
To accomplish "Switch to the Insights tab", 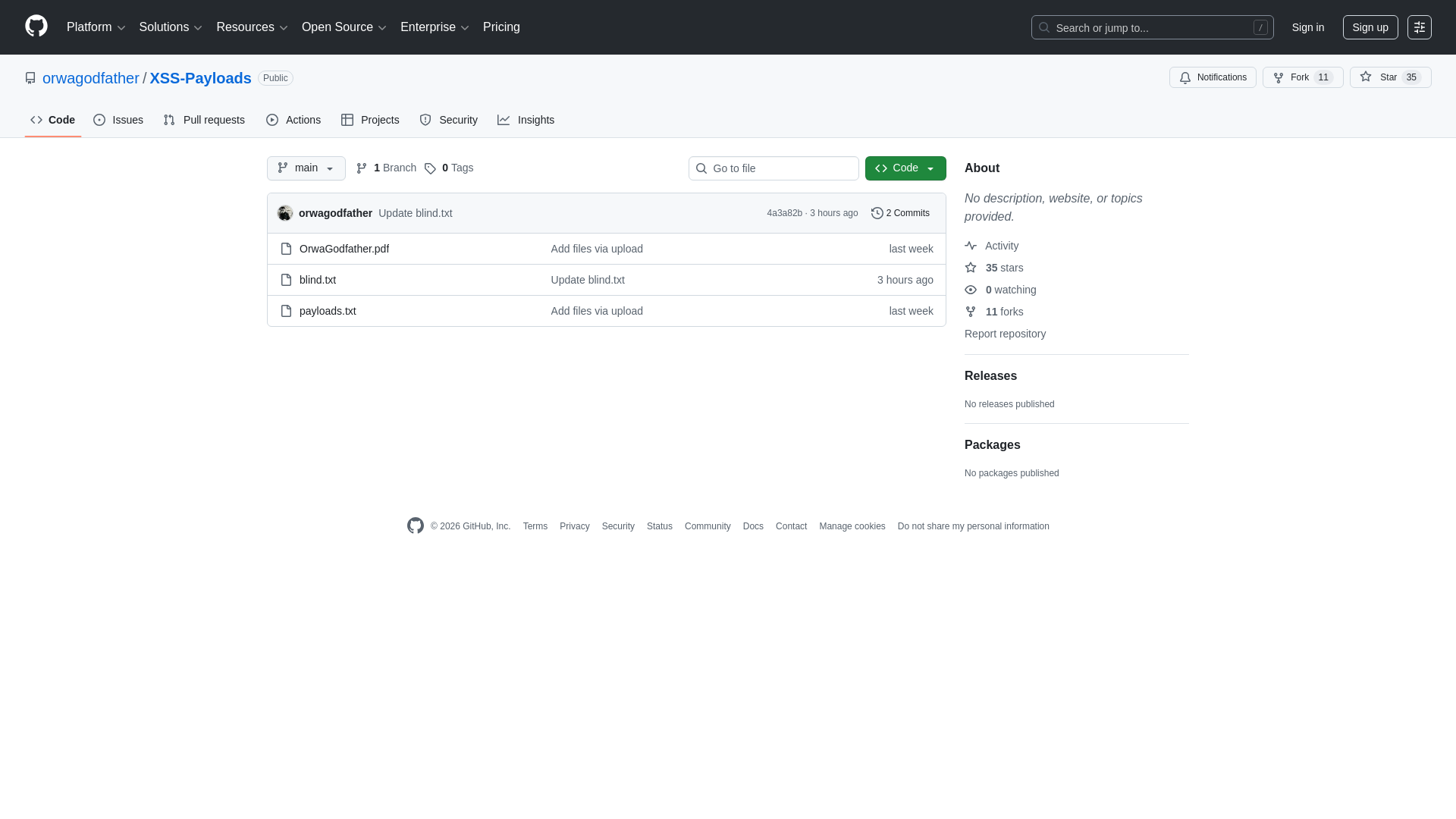I will tap(526, 120).
